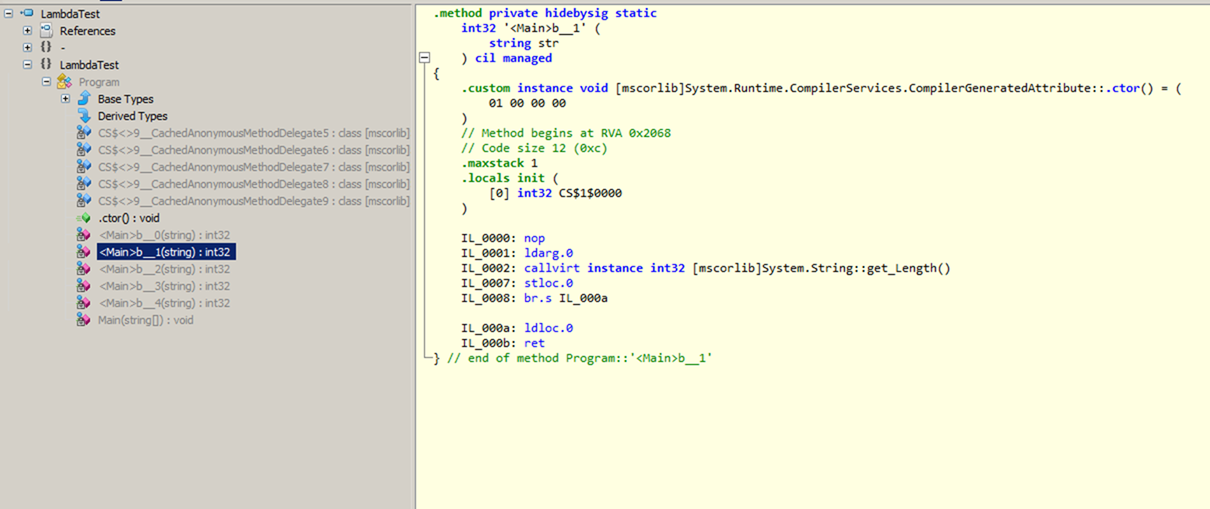Expand the Base Types node
1210x509 pixels.
click(65, 99)
